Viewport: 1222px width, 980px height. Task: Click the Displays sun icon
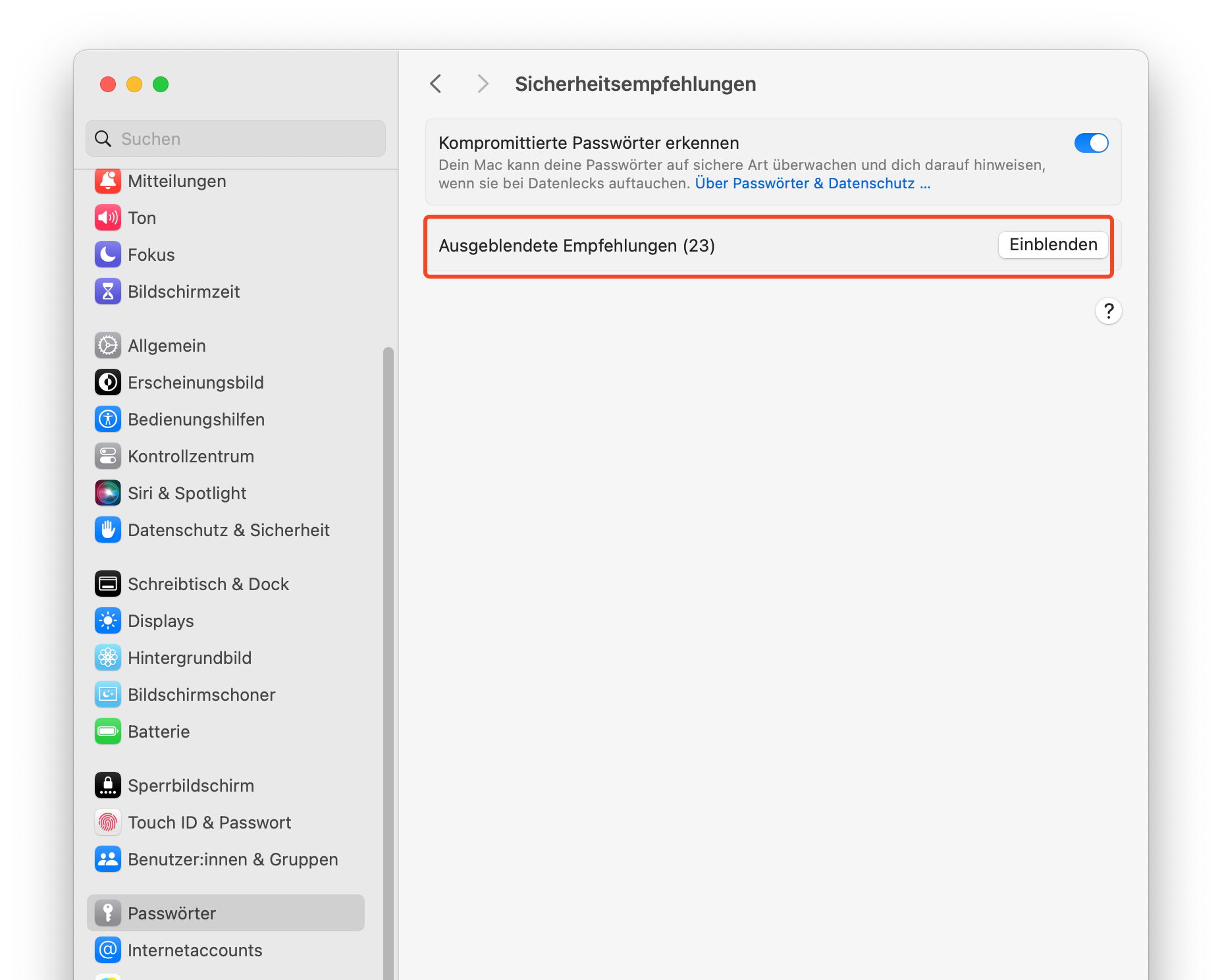pos(108,621)
